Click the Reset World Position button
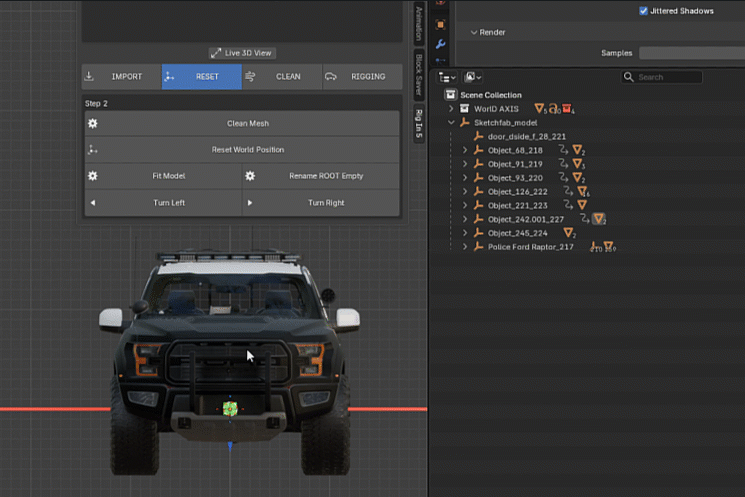745x497 pixels. click(x=242, y=150)
